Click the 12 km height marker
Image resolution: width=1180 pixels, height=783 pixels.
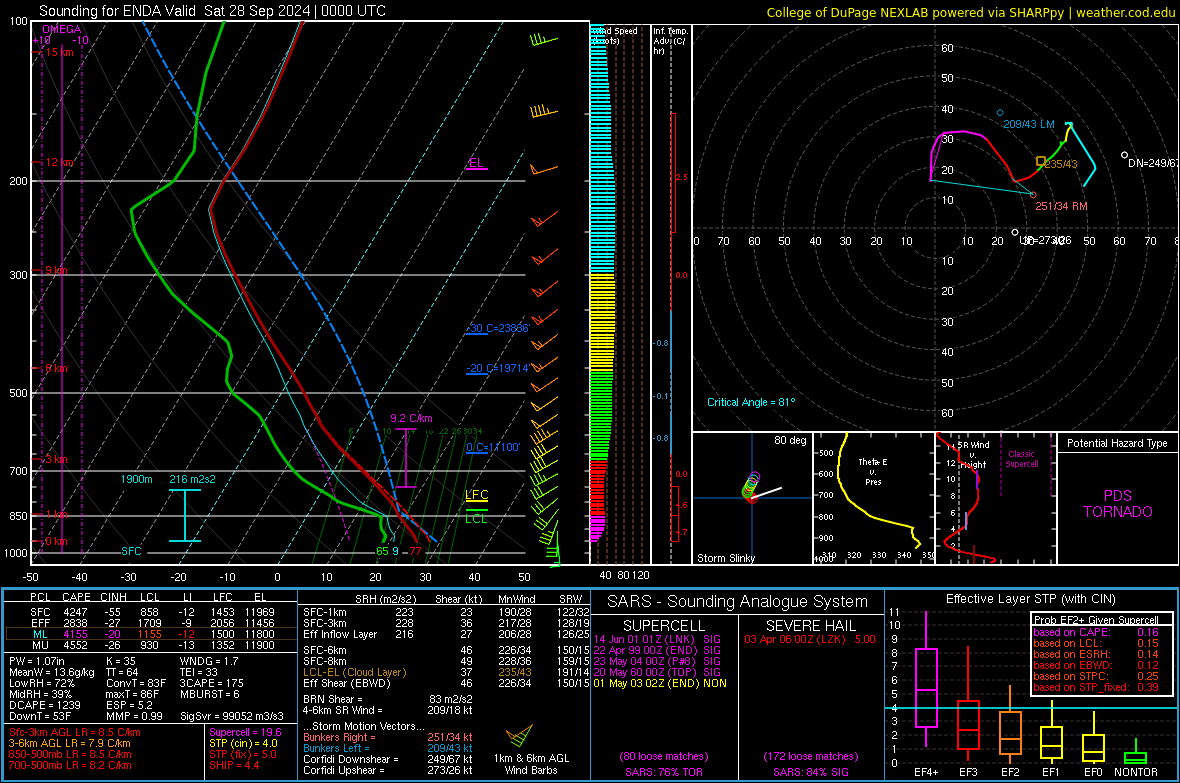(x=59, y=163)
